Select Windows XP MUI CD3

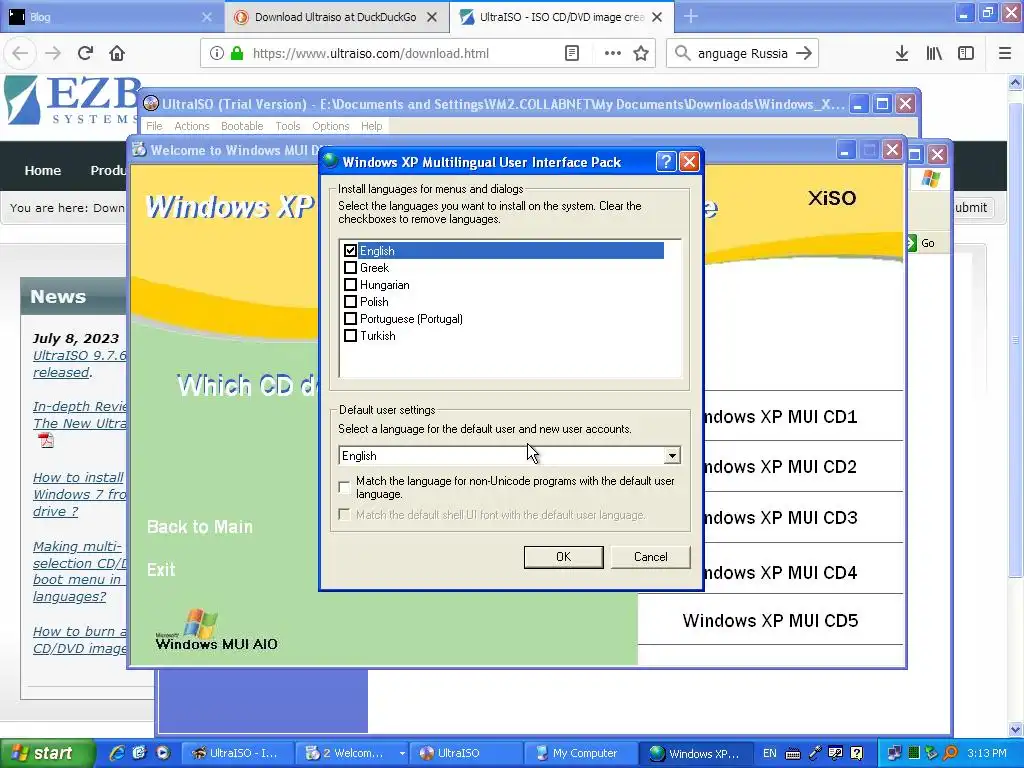pos(781,518)
